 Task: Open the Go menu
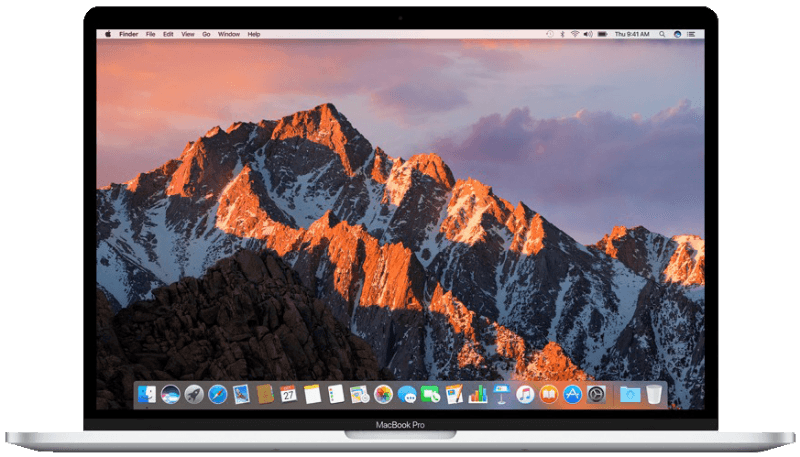pos(206,34)
